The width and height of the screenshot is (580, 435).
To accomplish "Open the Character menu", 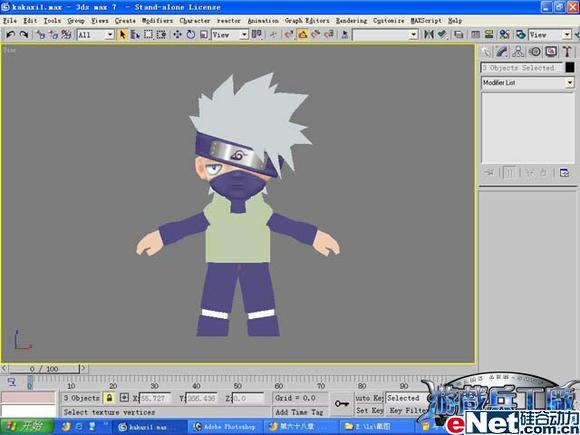I will coord(195,21).
